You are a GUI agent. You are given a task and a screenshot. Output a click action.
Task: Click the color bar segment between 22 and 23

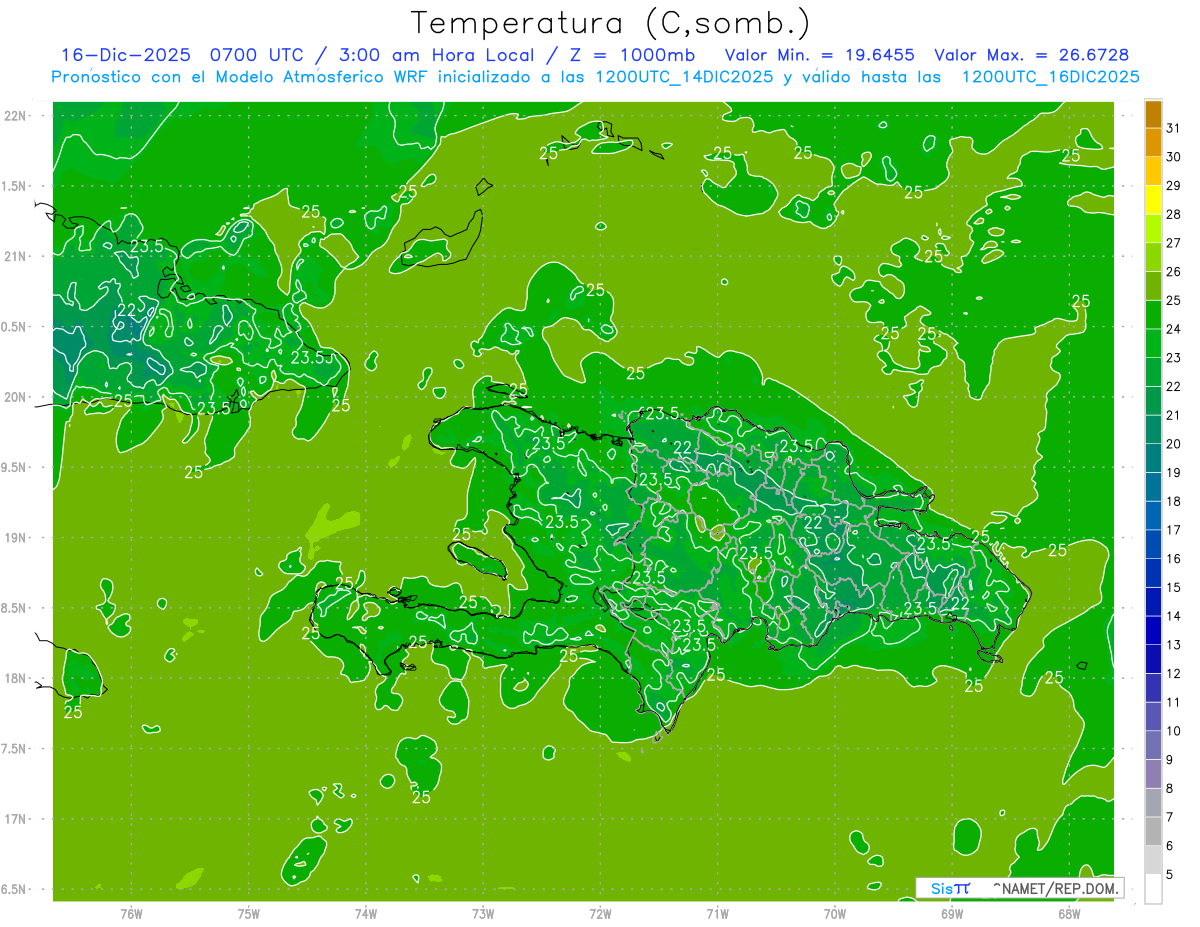(1153, 372)
